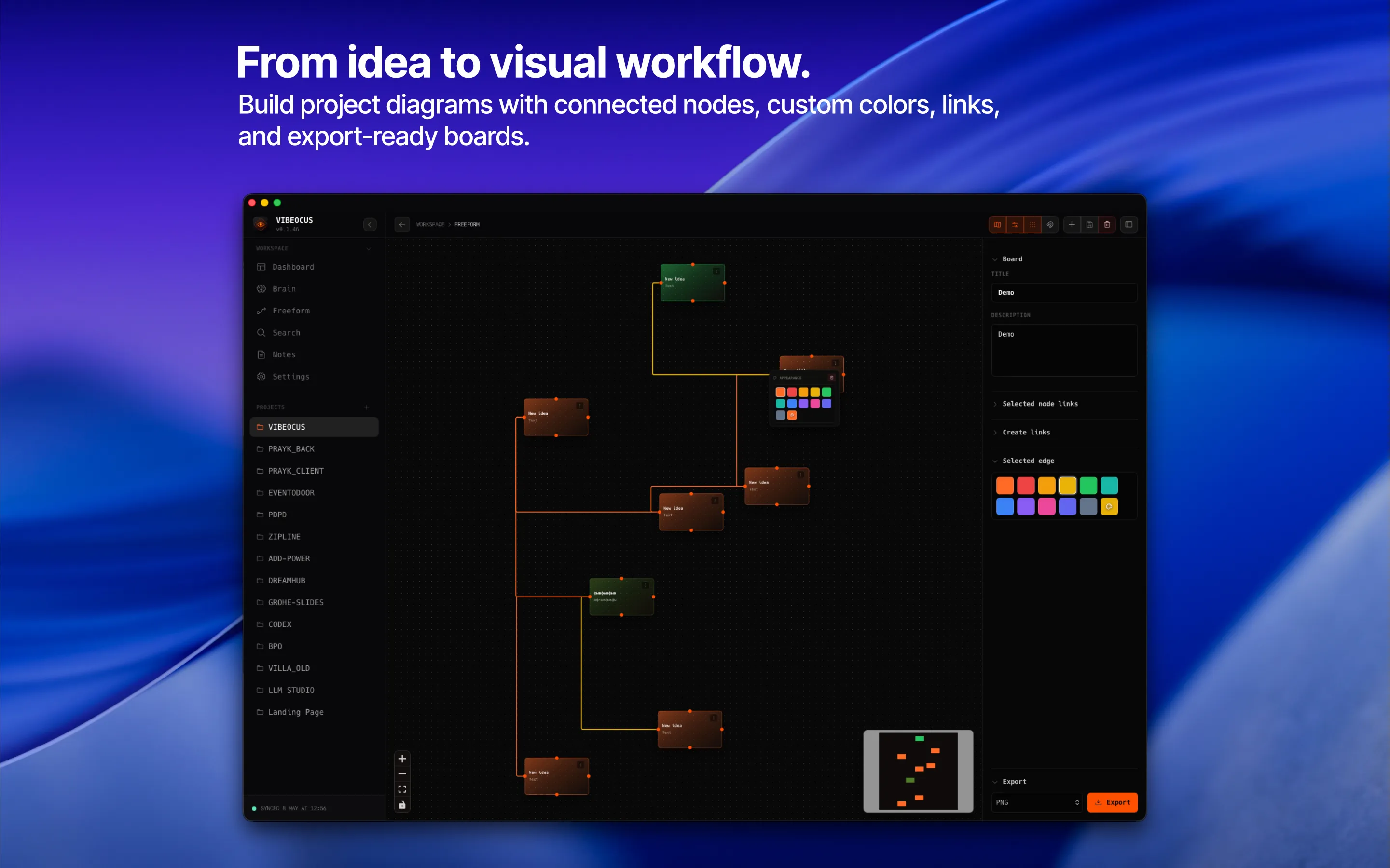Viewport: 1390px width, 868px height.
Task: Open the Brain section
Action: point(314,289)
